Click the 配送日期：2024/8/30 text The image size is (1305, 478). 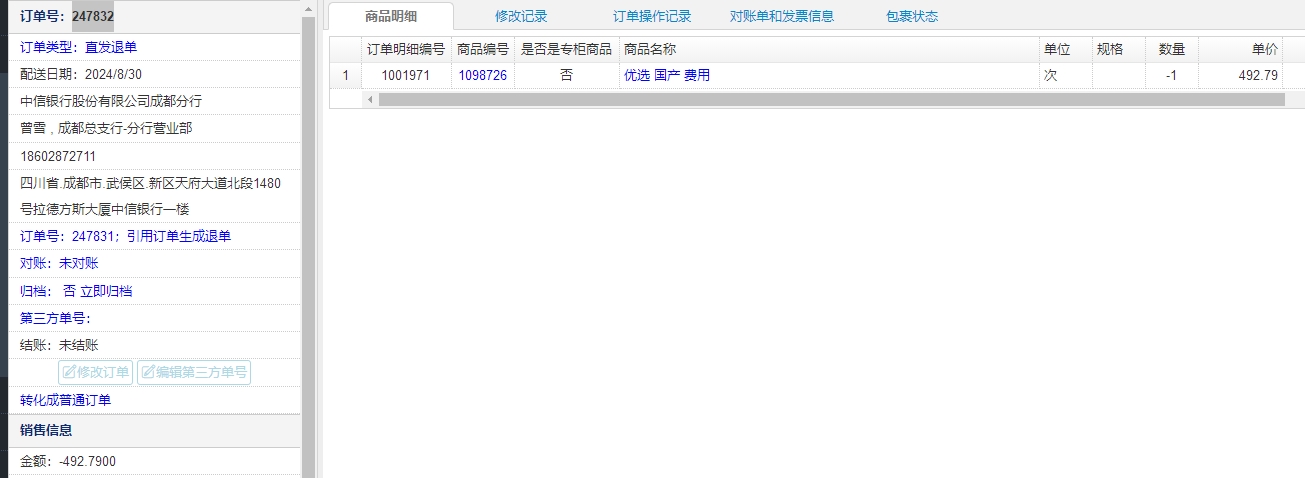pos(81,74)
